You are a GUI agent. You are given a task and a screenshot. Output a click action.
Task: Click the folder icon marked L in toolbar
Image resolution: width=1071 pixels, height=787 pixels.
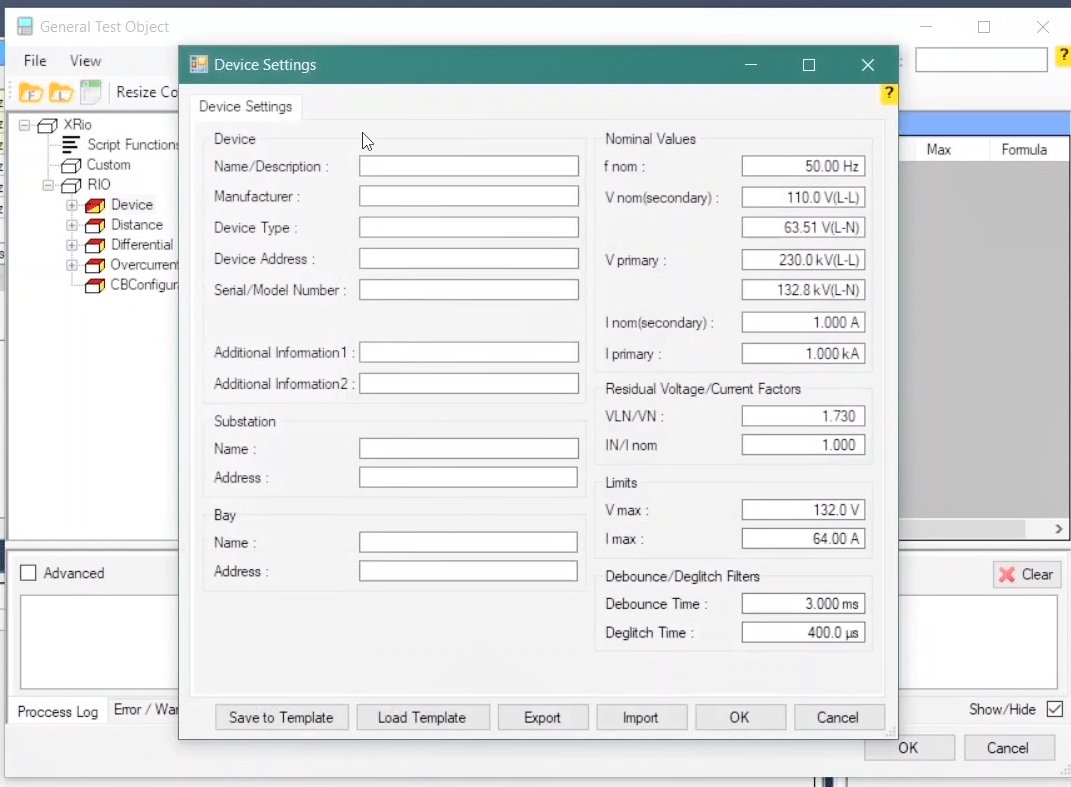(61, 93)
